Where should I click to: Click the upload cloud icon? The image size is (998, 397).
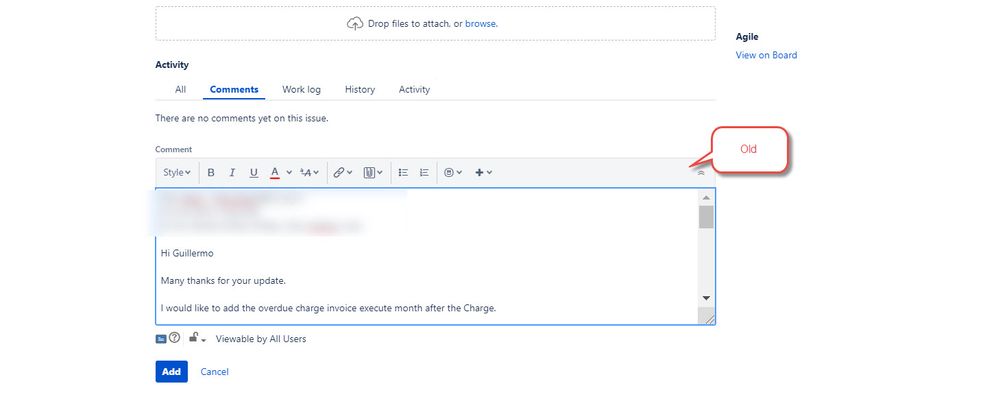click(x=355, y=24)
